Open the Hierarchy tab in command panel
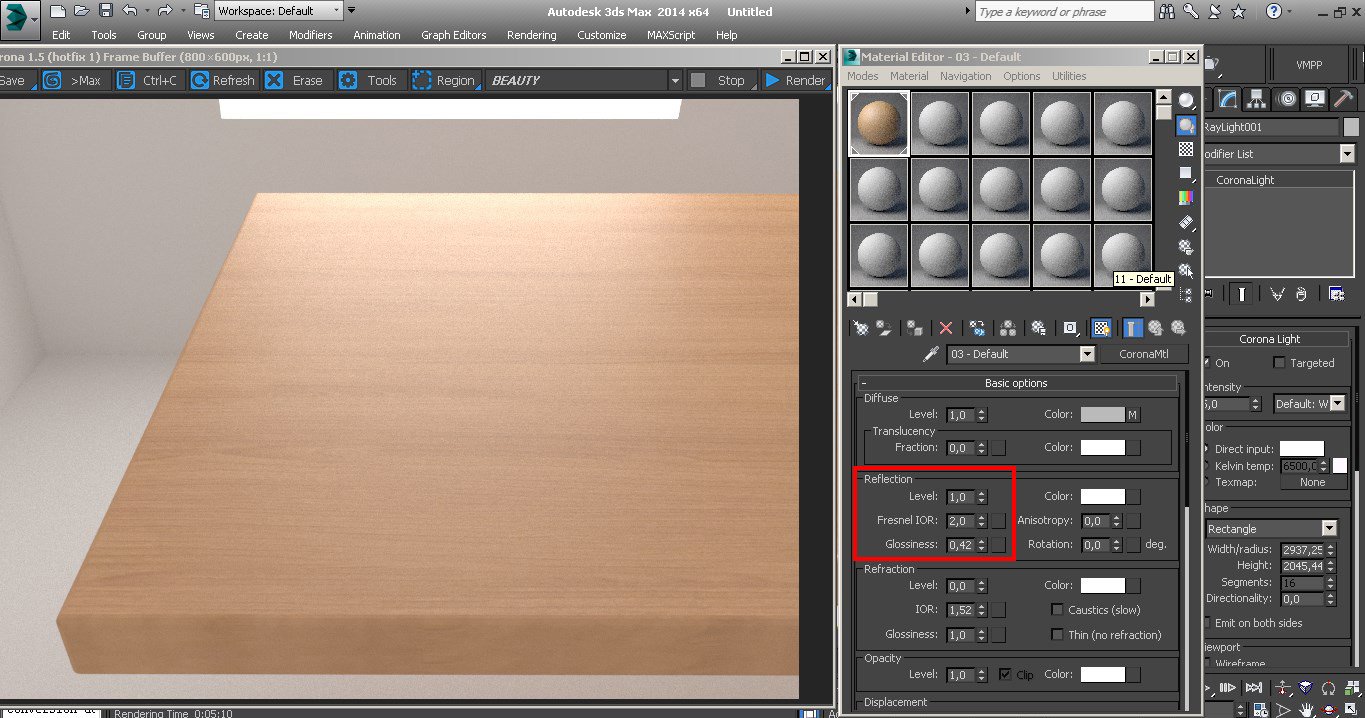1365x718 pixels. pyautogui.click(x=1257, y=98)
